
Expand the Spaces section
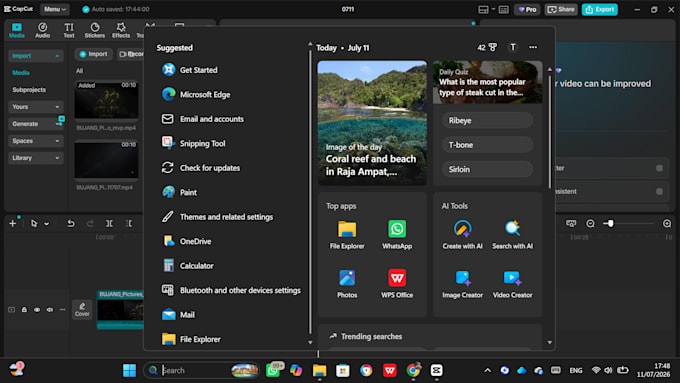tap(36, 141)
